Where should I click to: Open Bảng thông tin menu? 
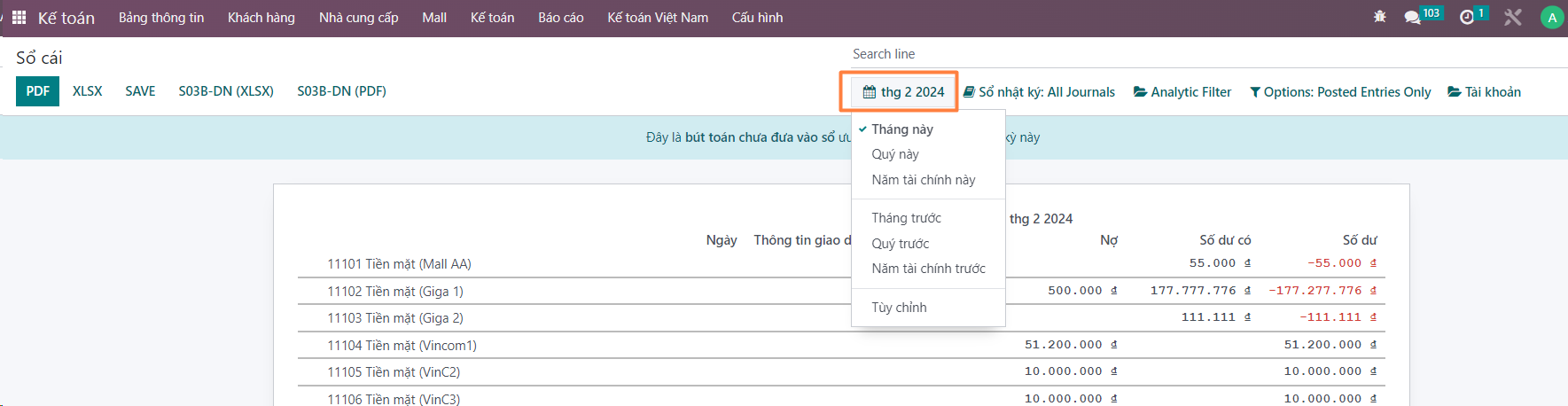coord(161,18)
